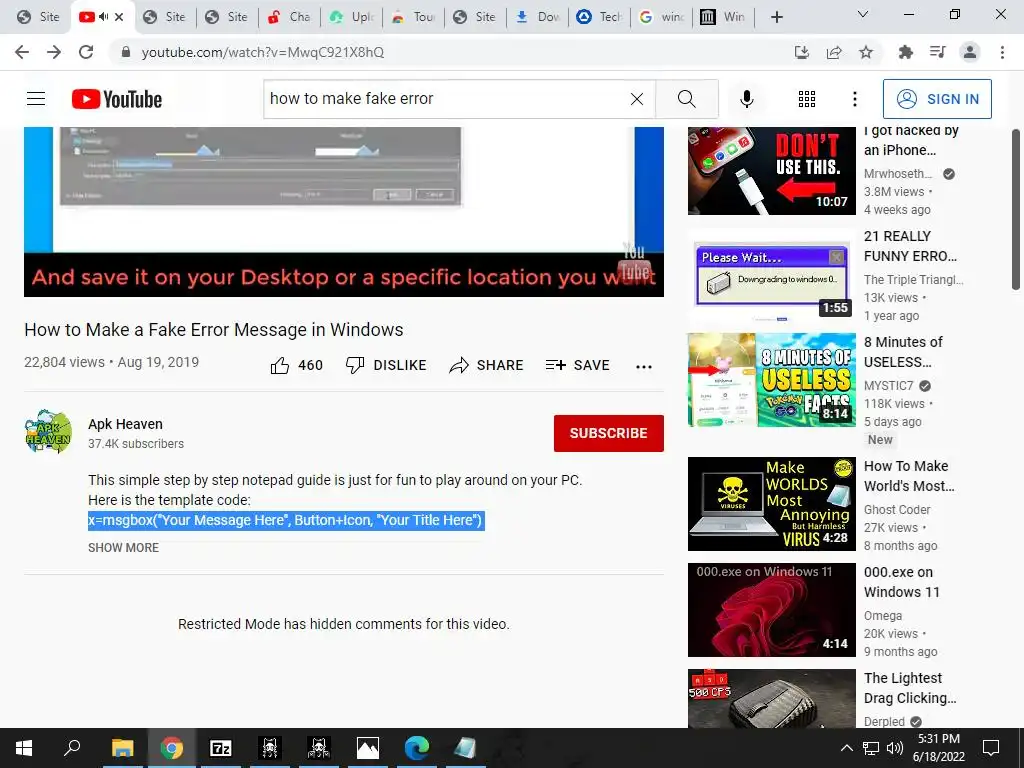Open The Lightest Drag Clicking title
Image resolution: width=1024 pixels, height=768 pixels.
point(910,688)
